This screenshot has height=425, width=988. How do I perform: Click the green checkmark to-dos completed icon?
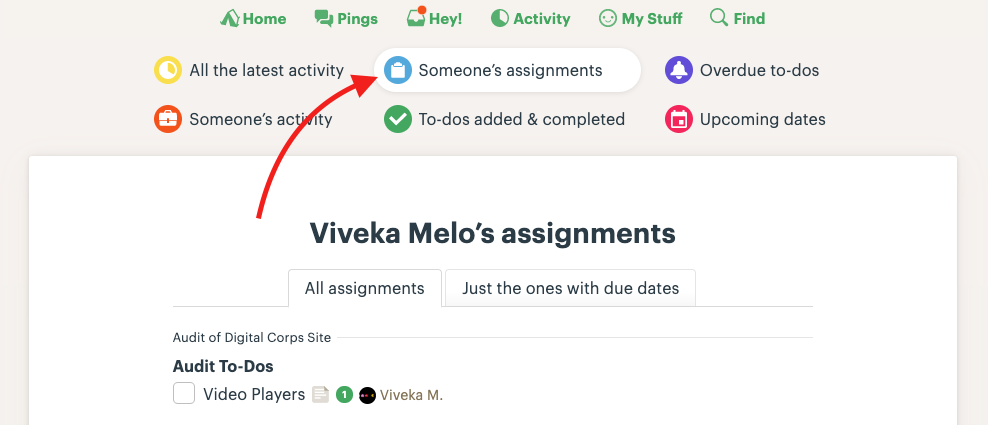pyautogui.click(x=398, y=120)
